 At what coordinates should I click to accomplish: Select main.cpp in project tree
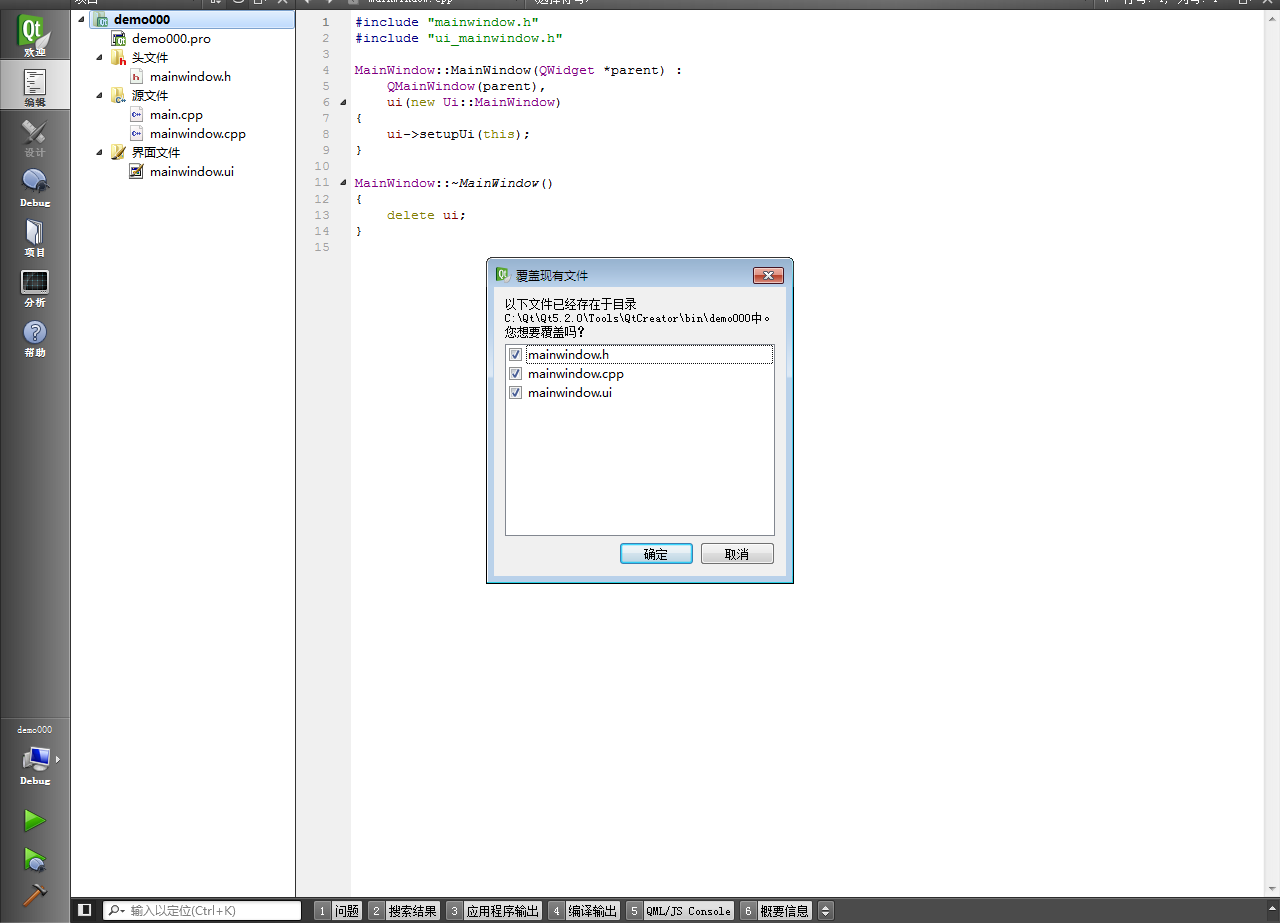pyautogui.click(x=176, y=115)
